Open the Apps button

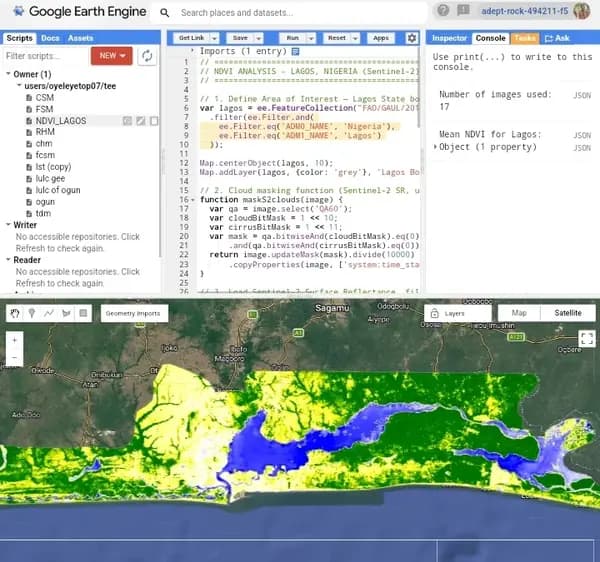[x=381, y=38]
